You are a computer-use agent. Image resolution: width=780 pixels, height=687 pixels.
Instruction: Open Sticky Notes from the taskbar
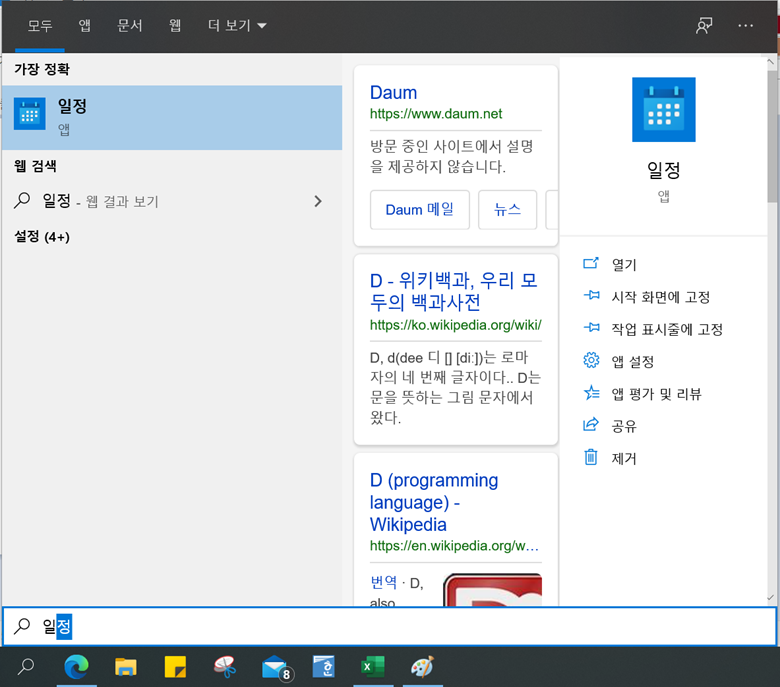[175, 667]
